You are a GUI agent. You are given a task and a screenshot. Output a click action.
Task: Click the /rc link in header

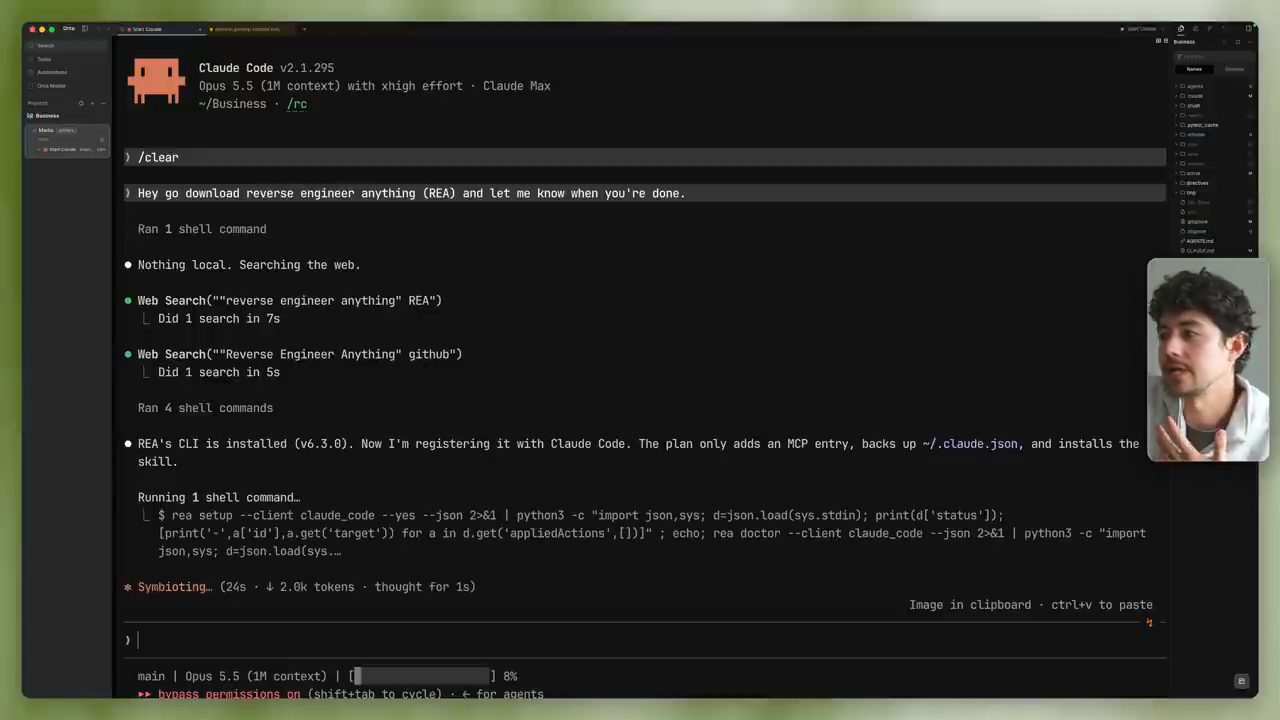(x=297, y=104)
